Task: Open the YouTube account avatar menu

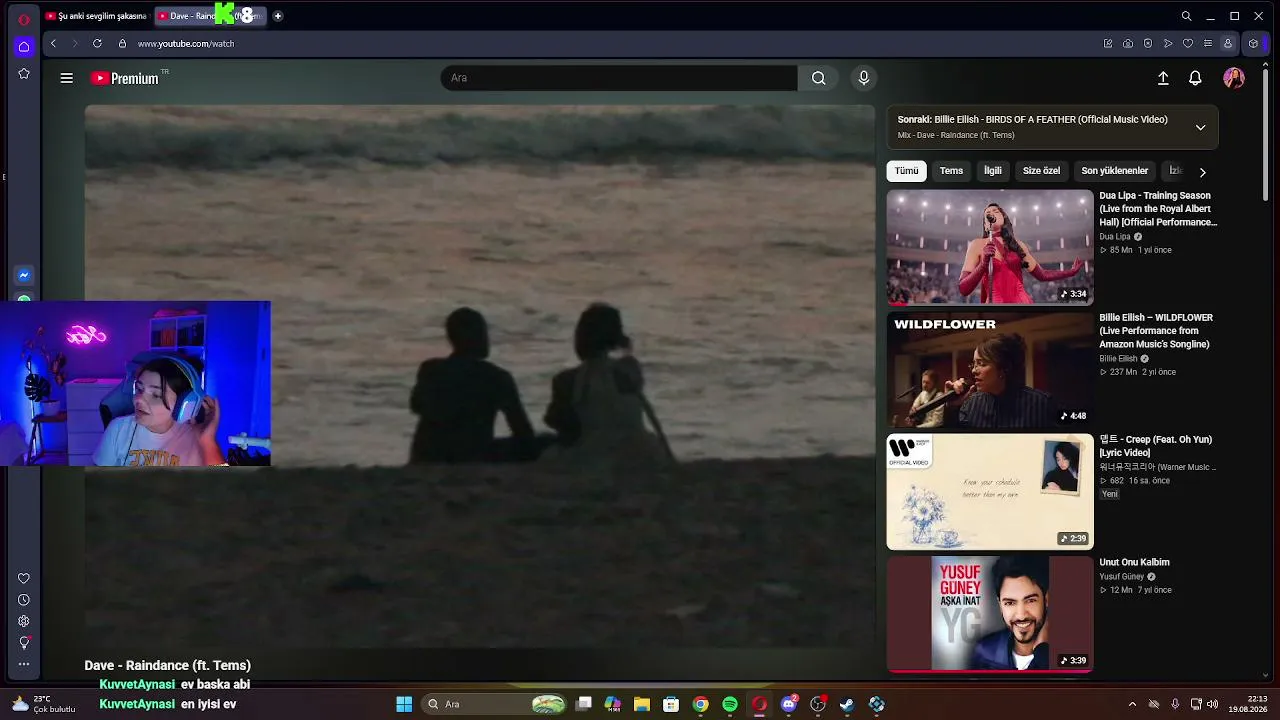Action: click(x=1234, y=78)
